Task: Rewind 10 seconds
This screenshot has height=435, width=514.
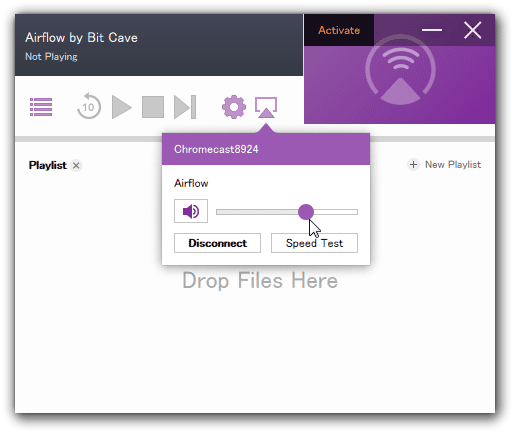Action: [x=89, y=106]
